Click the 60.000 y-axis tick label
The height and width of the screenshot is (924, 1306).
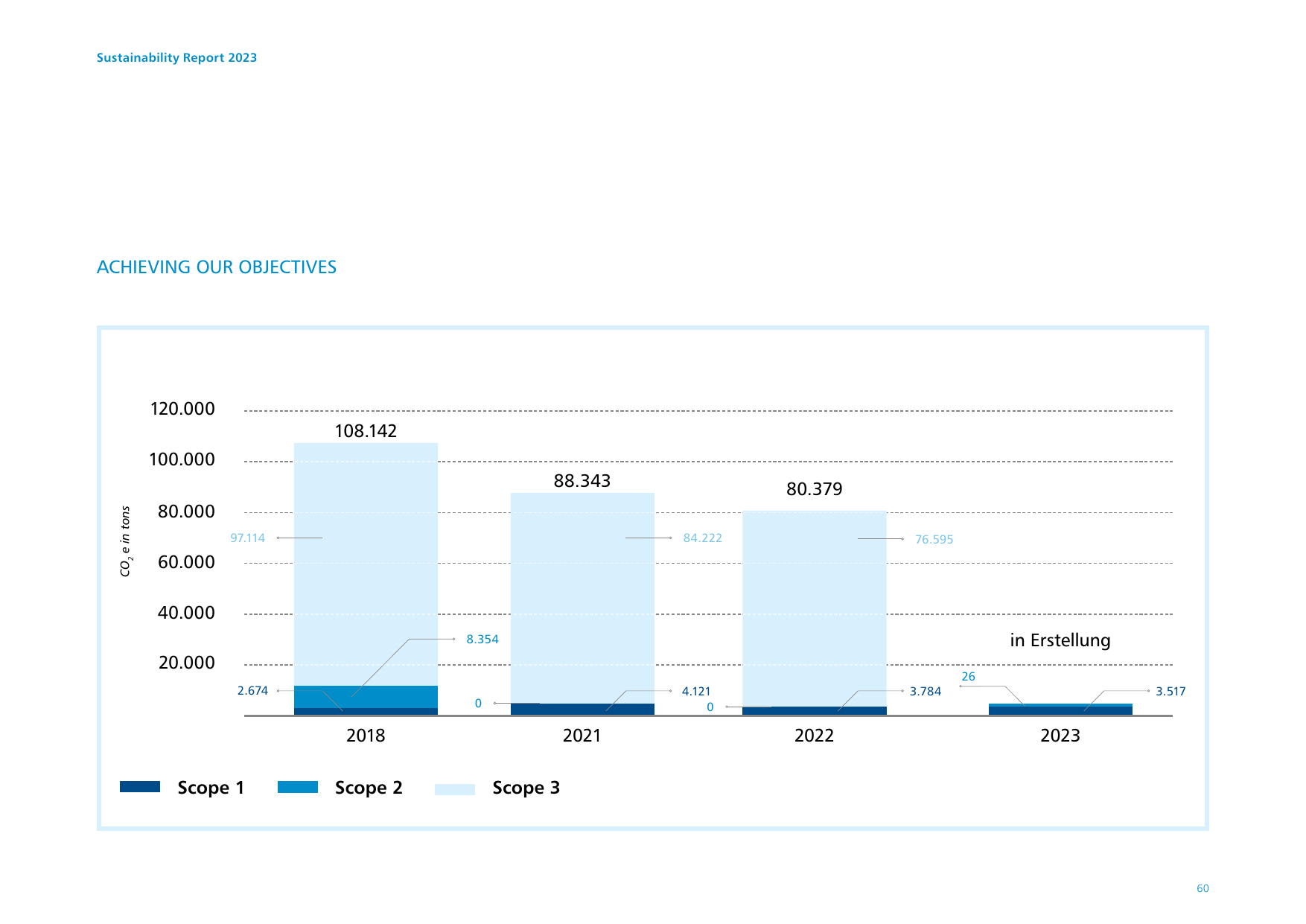(186, 562)
